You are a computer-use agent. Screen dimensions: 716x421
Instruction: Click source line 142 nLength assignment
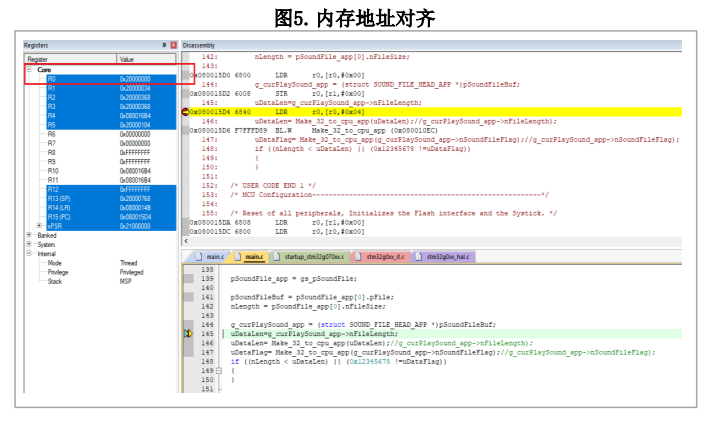(x=308, y=306)
